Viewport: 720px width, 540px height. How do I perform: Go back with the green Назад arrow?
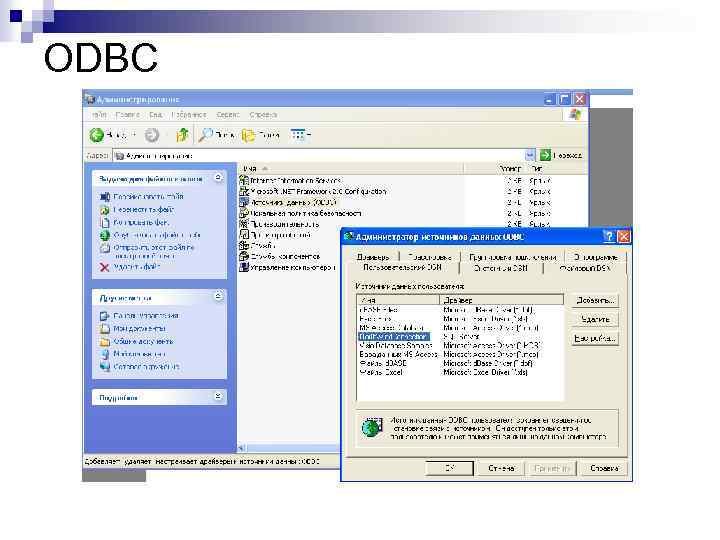(97, 135)
